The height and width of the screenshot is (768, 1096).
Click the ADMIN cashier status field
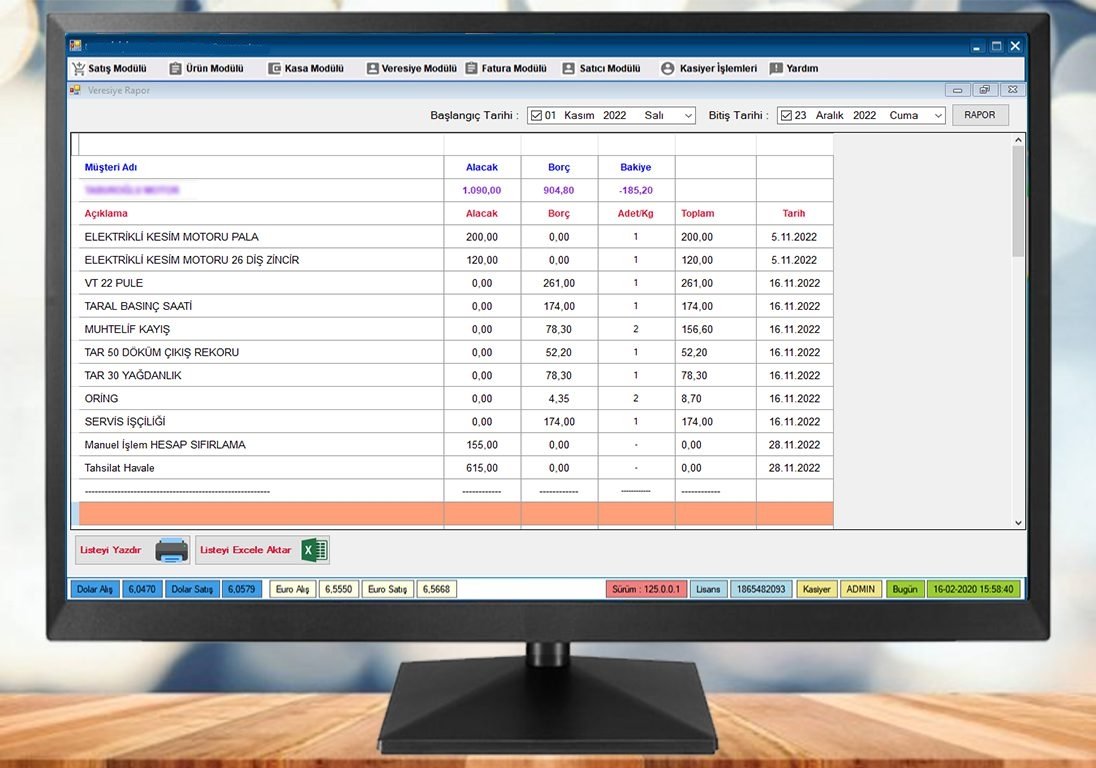point(860,589)
